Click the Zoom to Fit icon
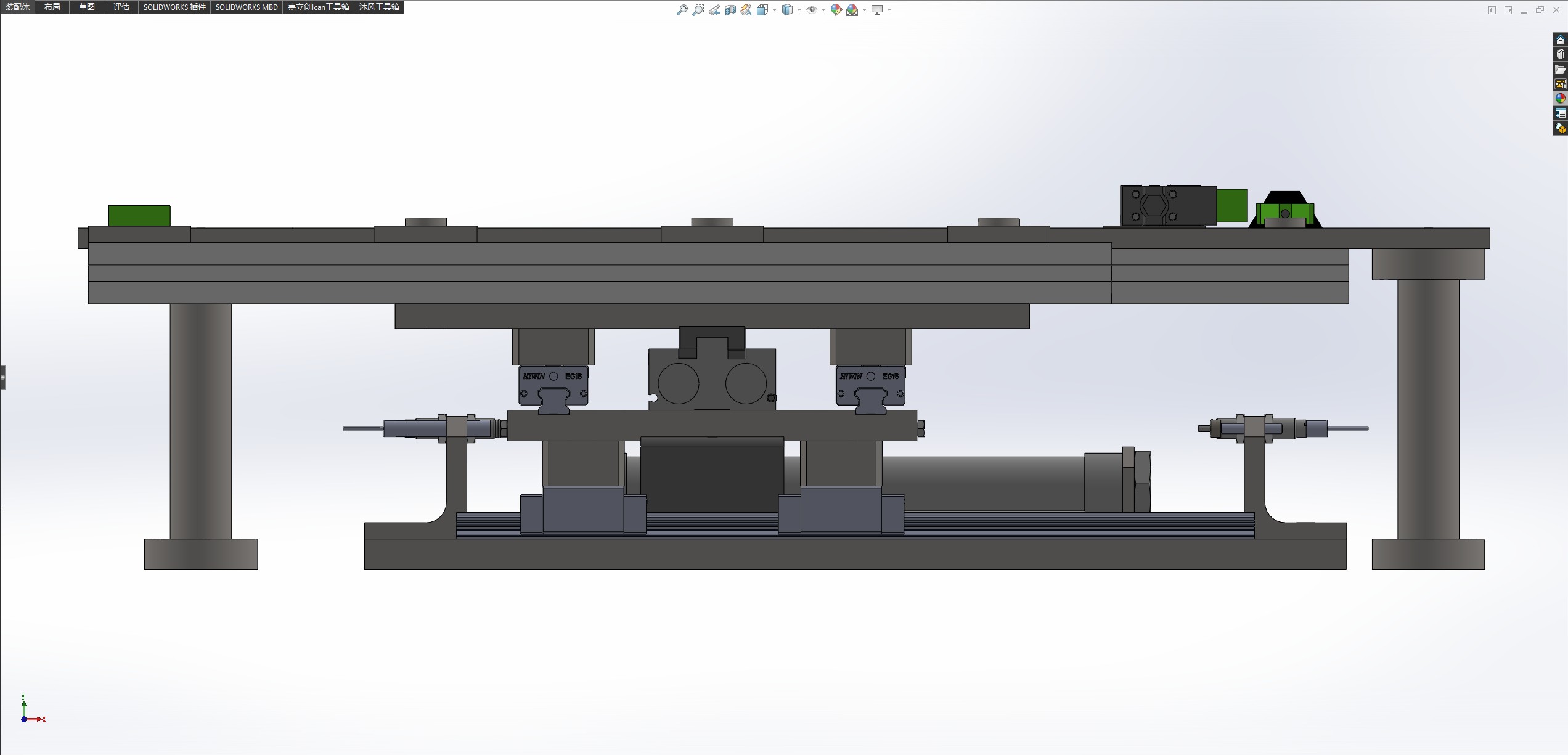This screenshot has width=1568, height=755. coord(682,10)
